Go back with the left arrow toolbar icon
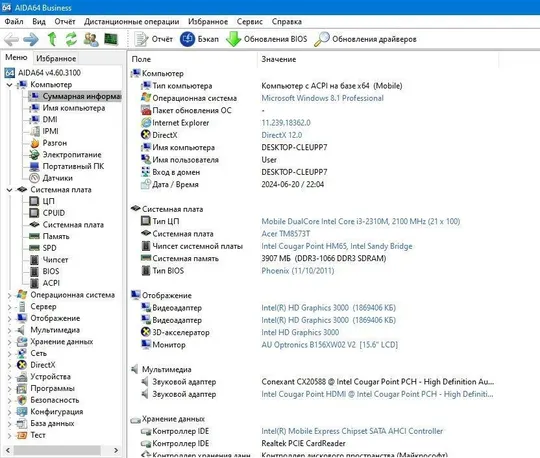This screenshot has height=458, width=540. click(x=11, y=39)
